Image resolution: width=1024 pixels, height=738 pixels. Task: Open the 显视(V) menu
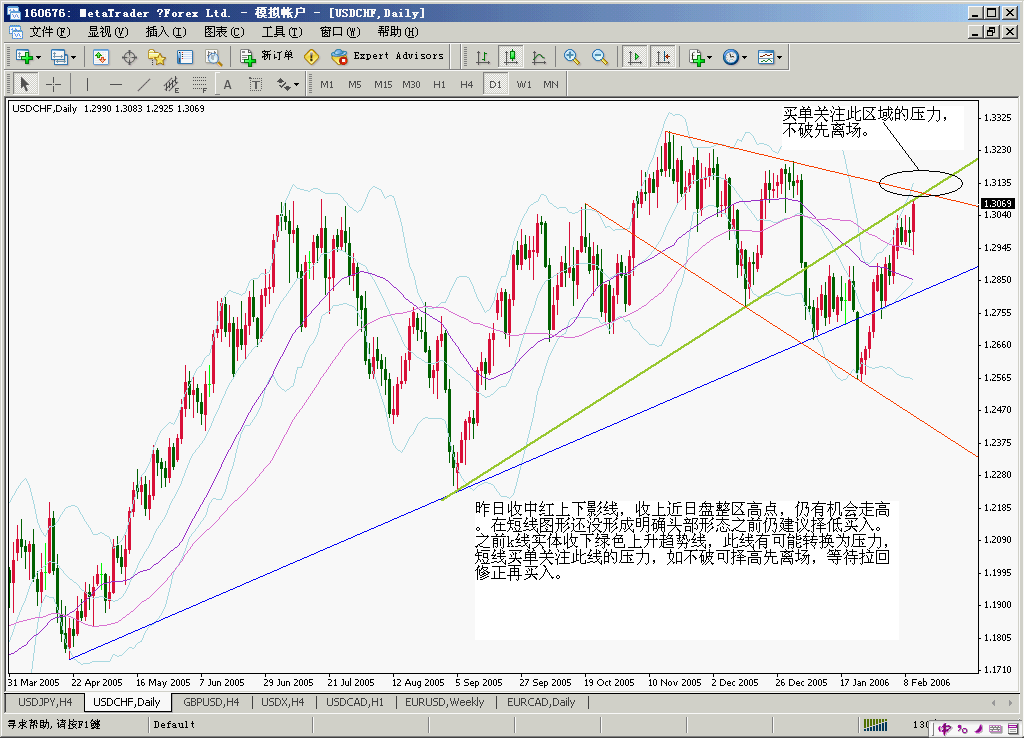click(x=108, y=31)
